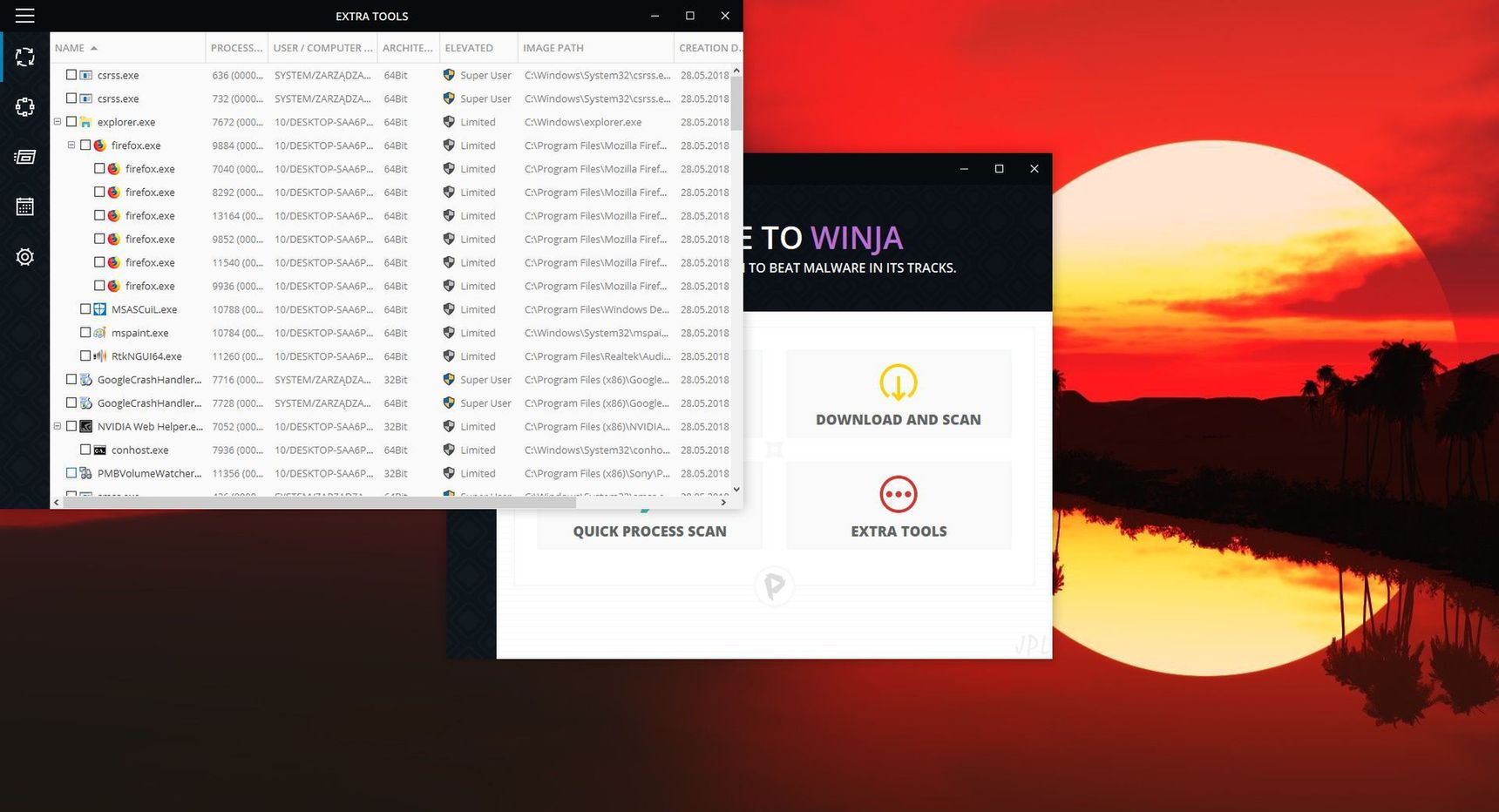Click the NVIDIA Web Helper icon

(x=86, y=427)
